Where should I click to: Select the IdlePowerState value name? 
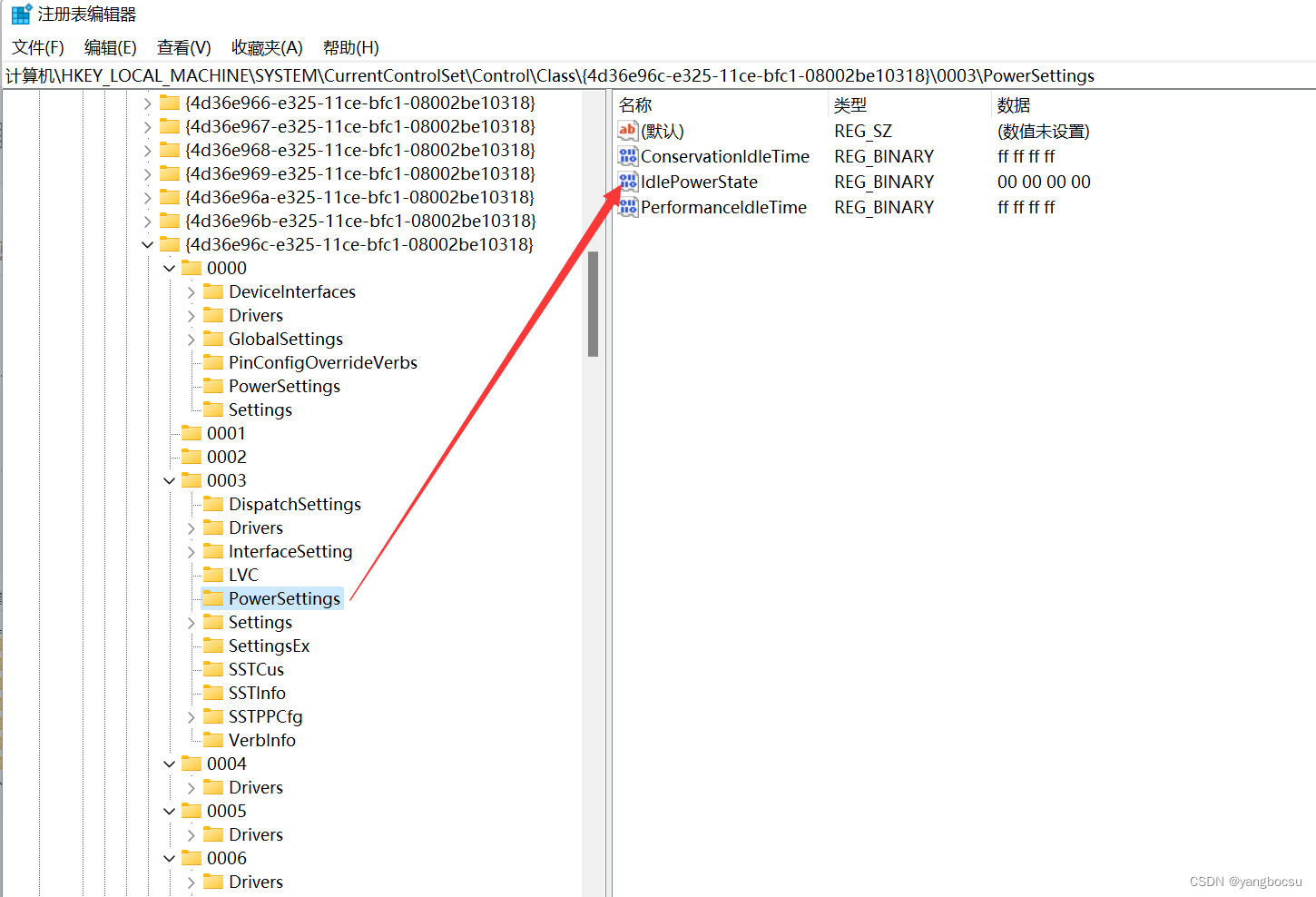tap(699, 182)
